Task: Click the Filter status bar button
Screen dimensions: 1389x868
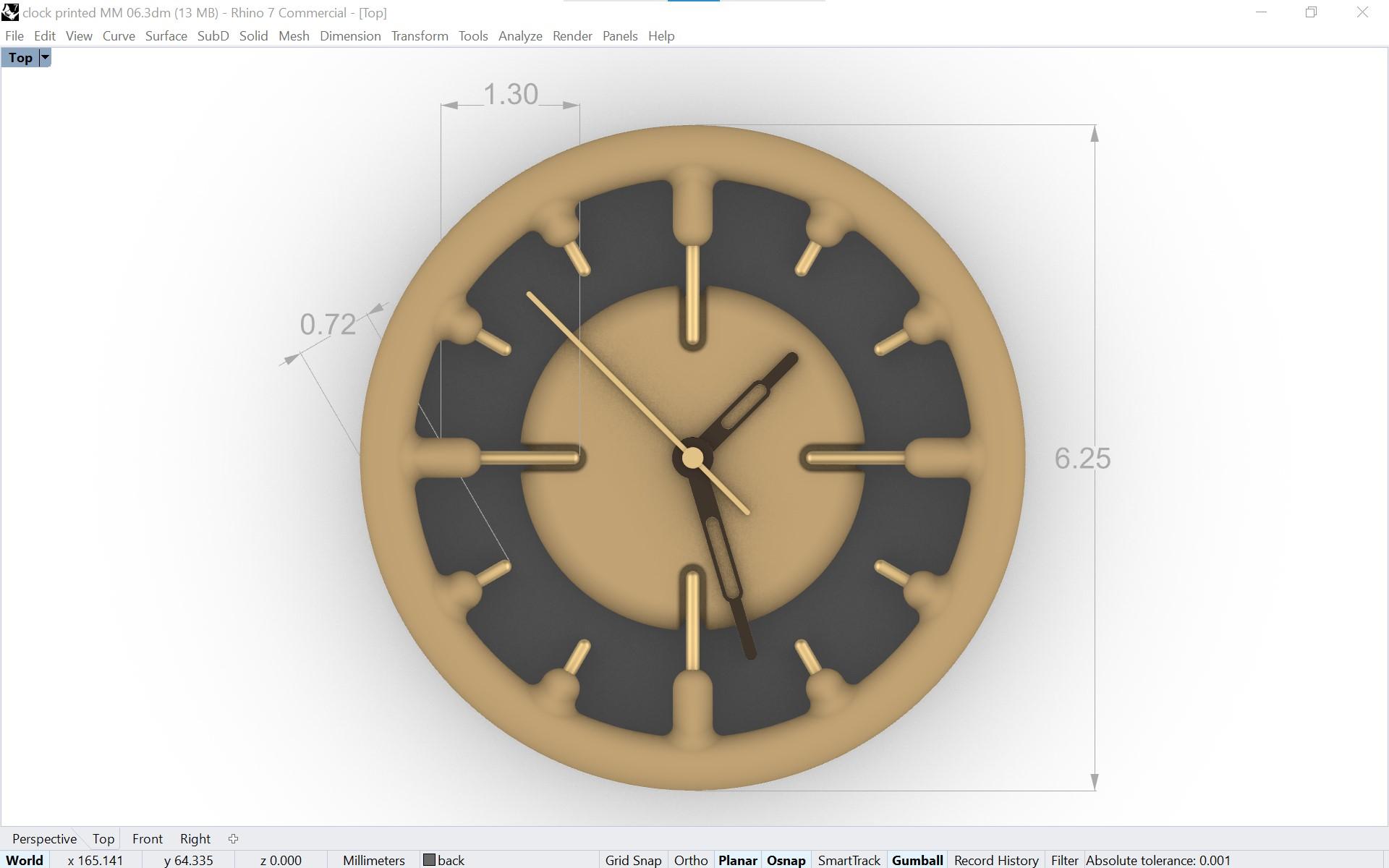Action: coord(1064,860)
